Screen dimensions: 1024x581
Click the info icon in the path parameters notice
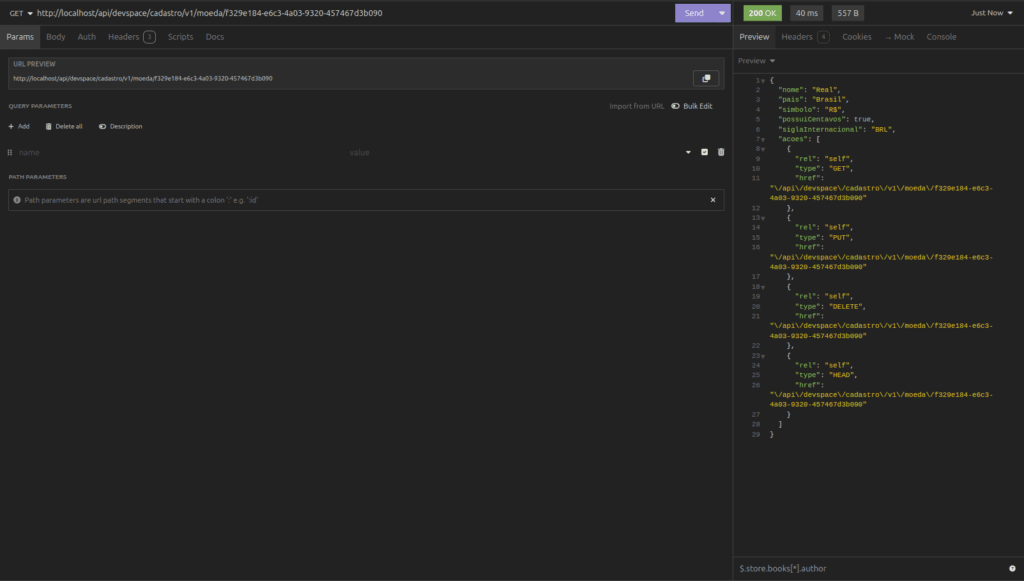17,200
